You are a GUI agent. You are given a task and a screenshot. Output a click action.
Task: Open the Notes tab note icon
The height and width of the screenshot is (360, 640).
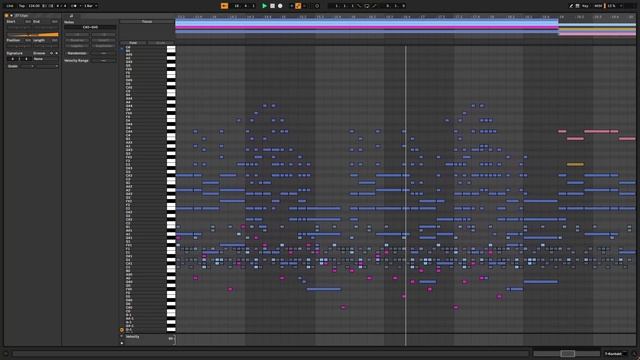(71, 16)
